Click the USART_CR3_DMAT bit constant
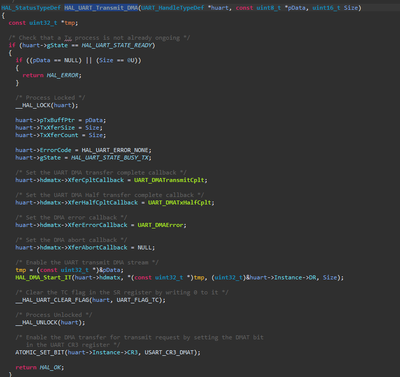The image size is (400, 377). (x=169, y=353)
